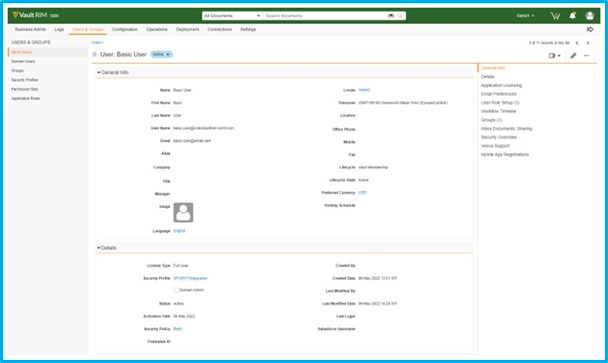This screenshot has width=608, height=363.
Task: Open the Business Admin tab
Action: click(30, 29)
